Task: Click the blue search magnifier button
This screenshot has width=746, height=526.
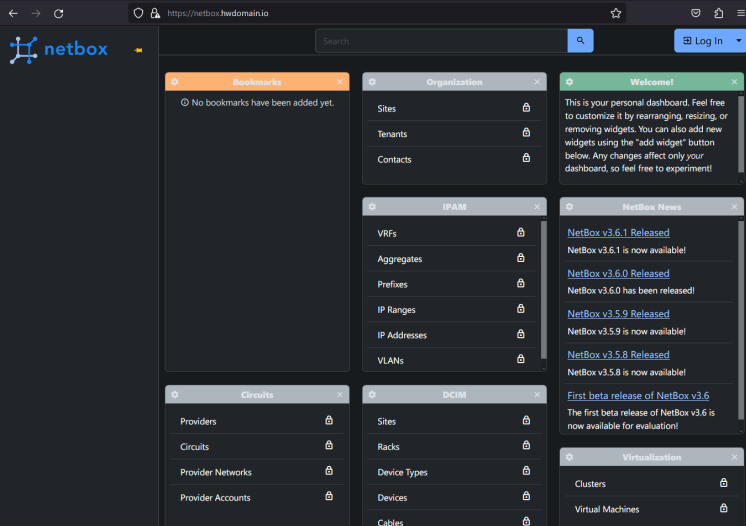Action: pyautogui.click(x=580, y=41)
